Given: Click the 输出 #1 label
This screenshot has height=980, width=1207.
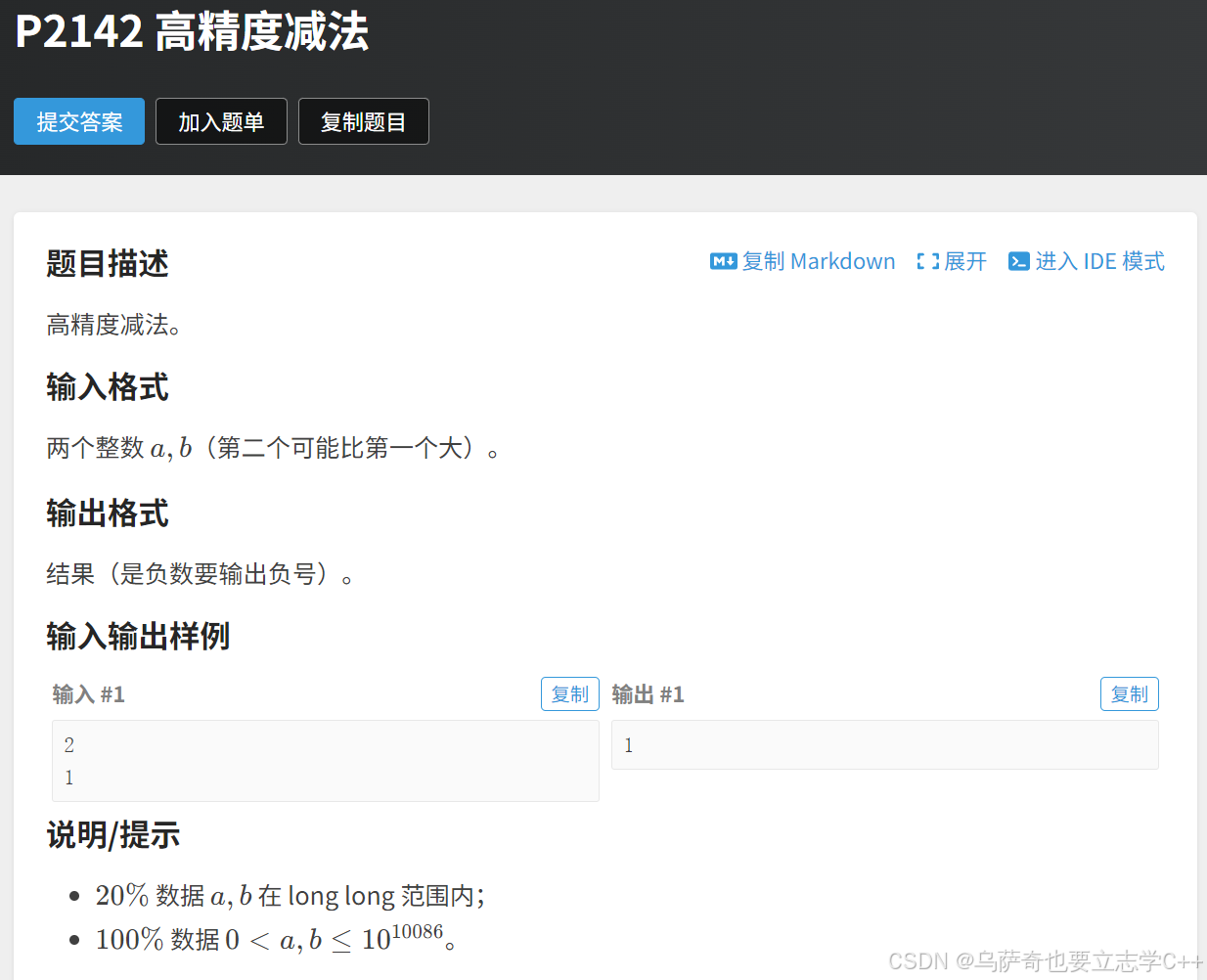Looking at the screenshot, I should pyautogui.click(x=648, y=694).
